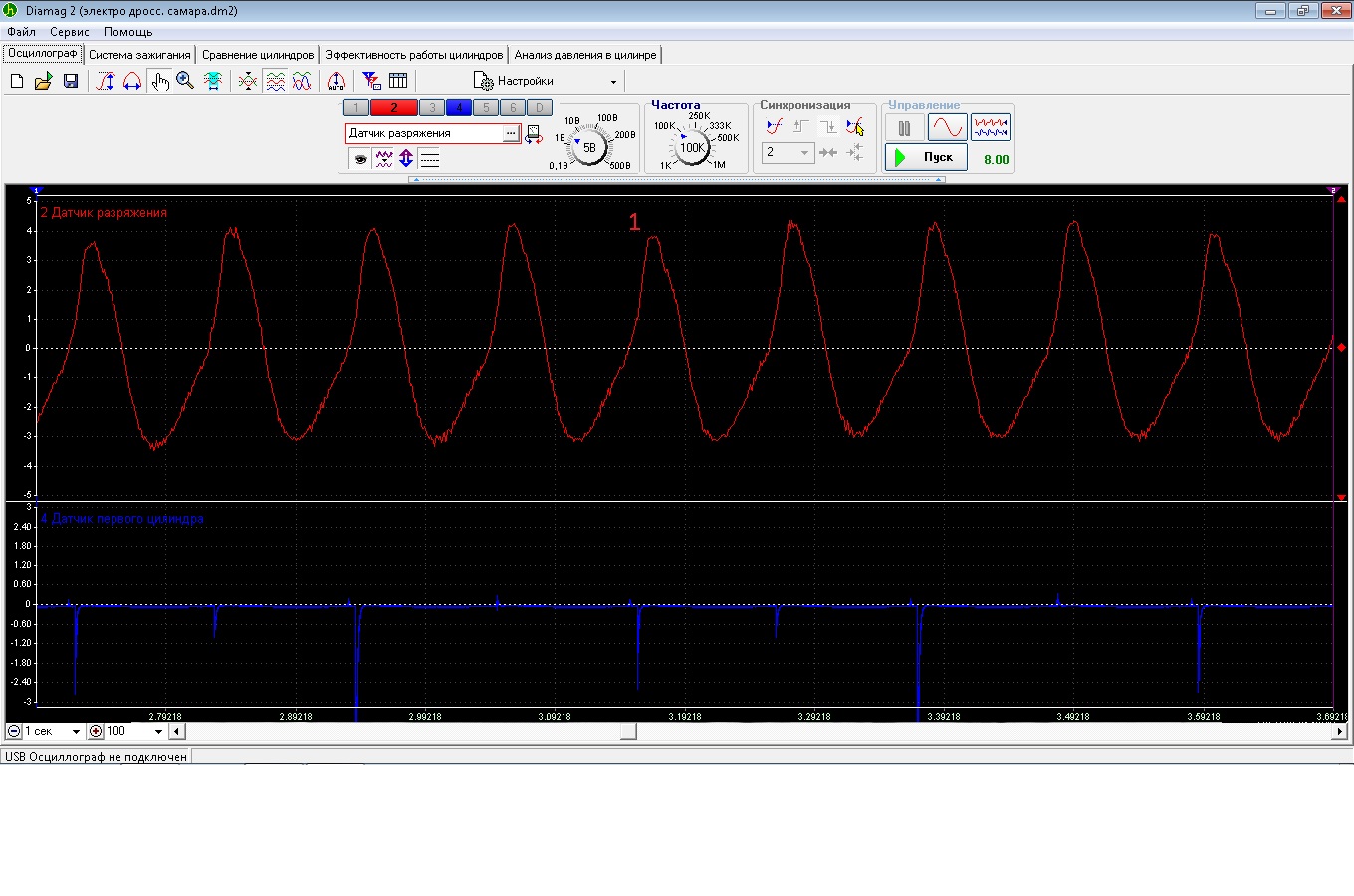
Task: Click the teal waveform fit icon
Action: [x=212, y=81]
